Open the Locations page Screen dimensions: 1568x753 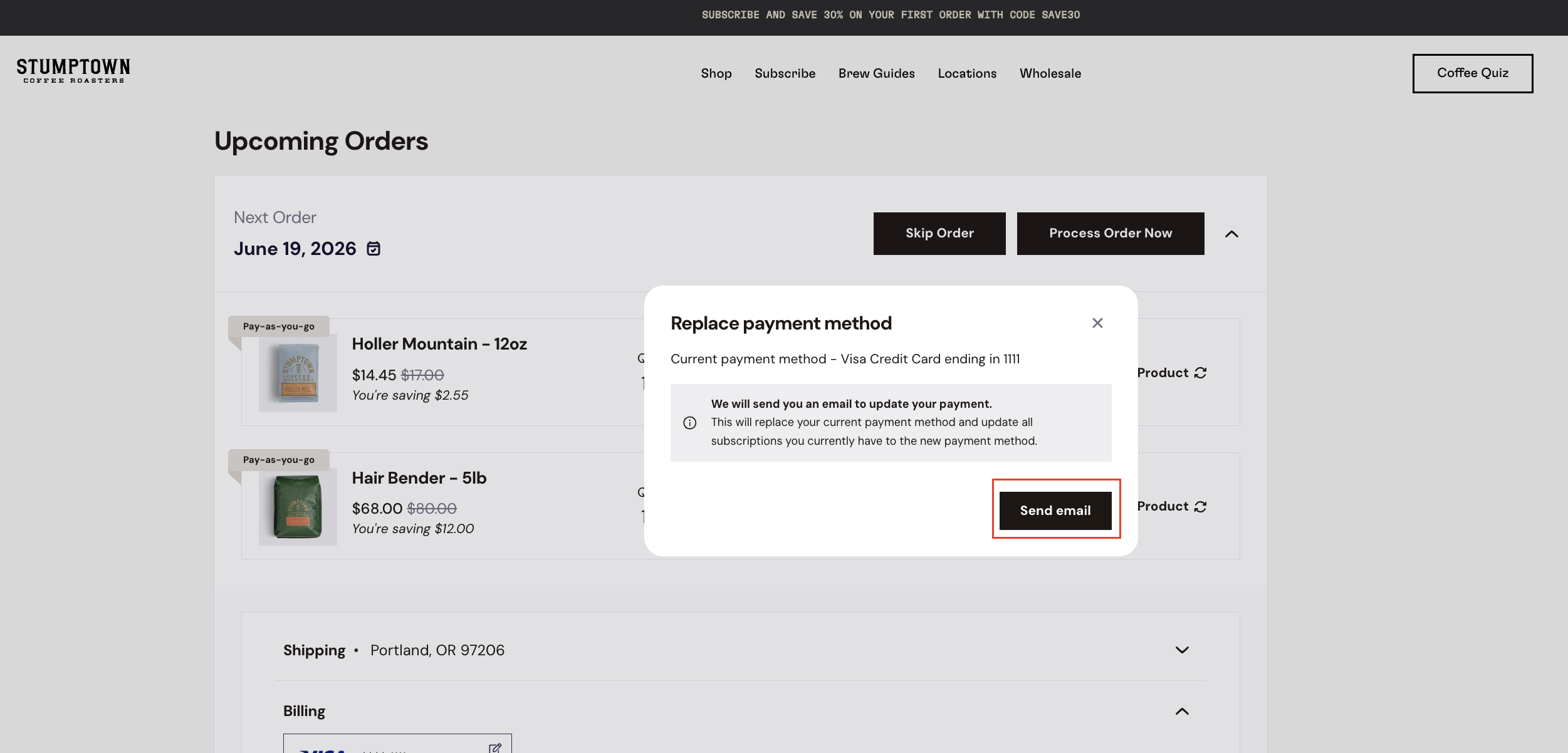967,73
